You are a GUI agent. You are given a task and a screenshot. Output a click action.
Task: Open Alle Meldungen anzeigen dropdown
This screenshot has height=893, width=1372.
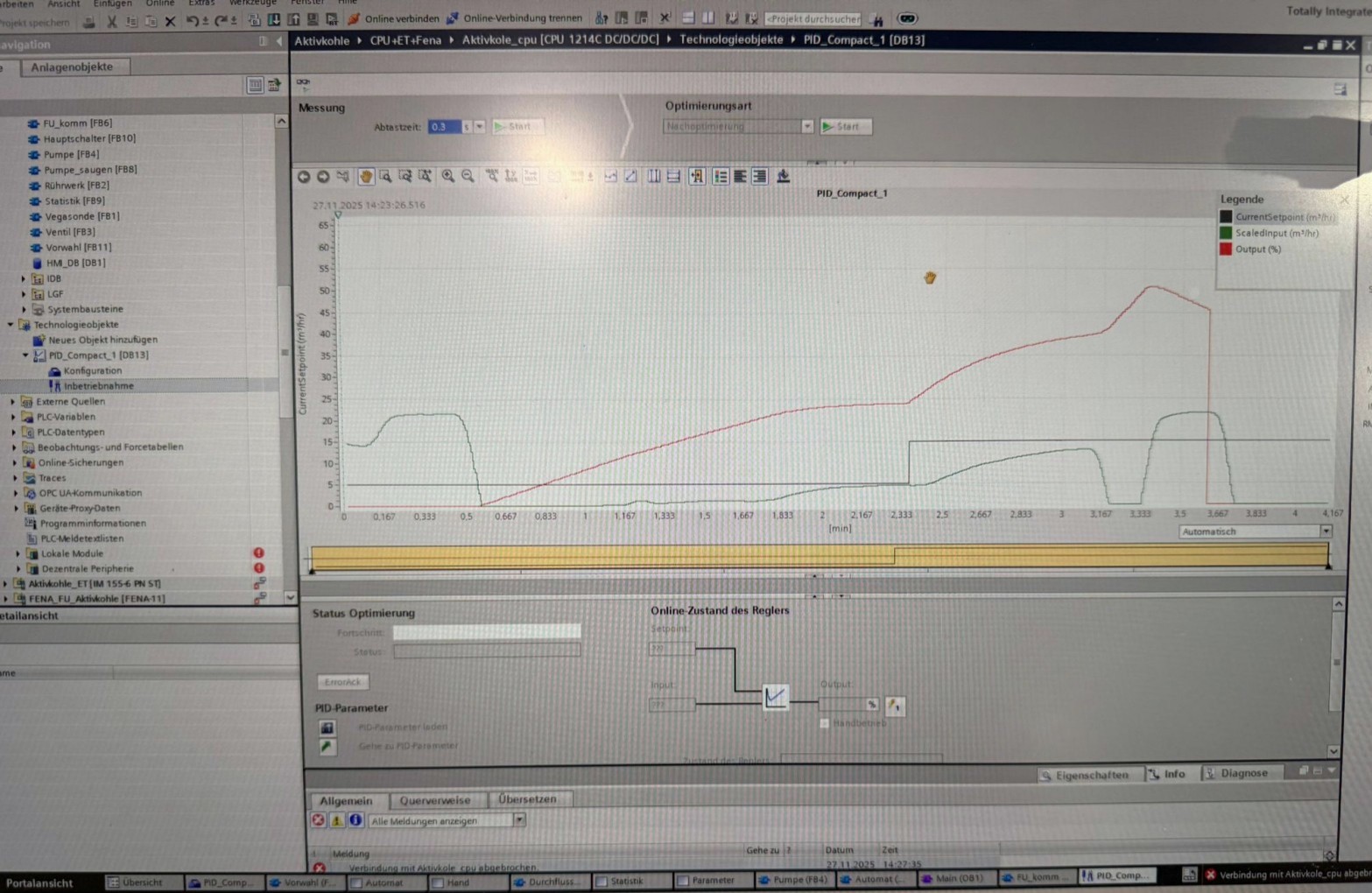[518, 820]
